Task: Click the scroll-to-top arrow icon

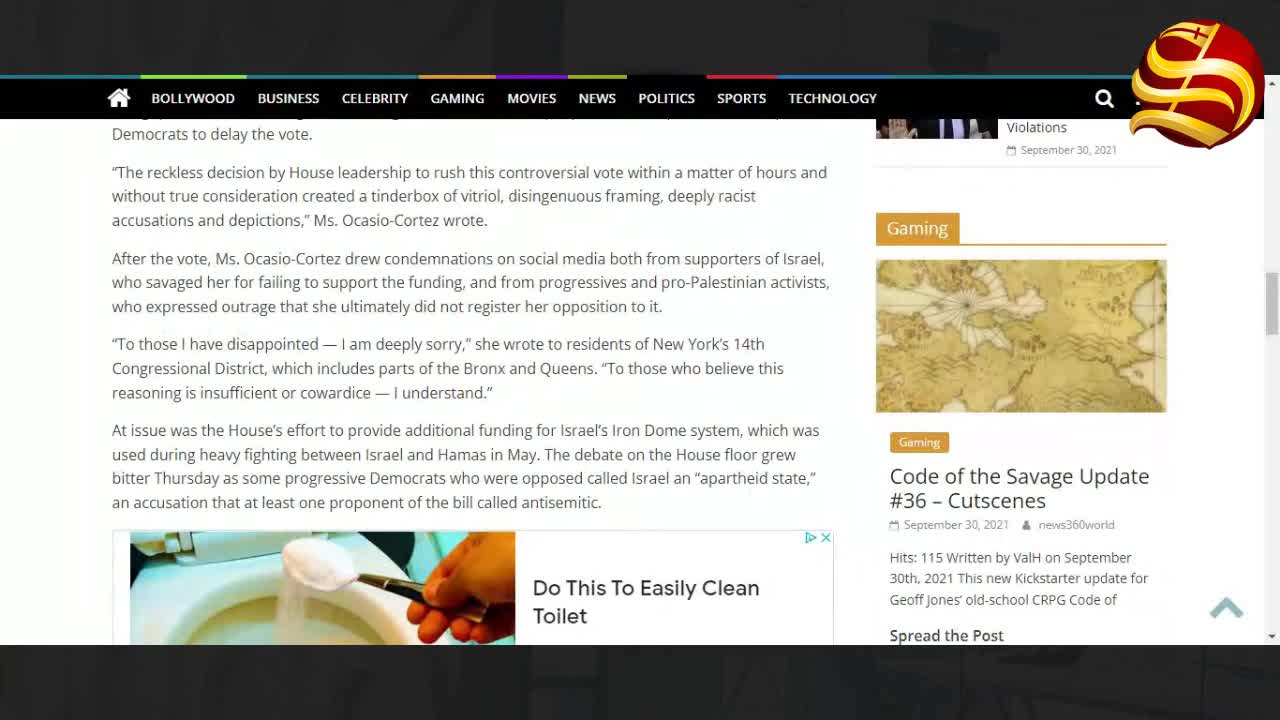Action: [1226, 608]
